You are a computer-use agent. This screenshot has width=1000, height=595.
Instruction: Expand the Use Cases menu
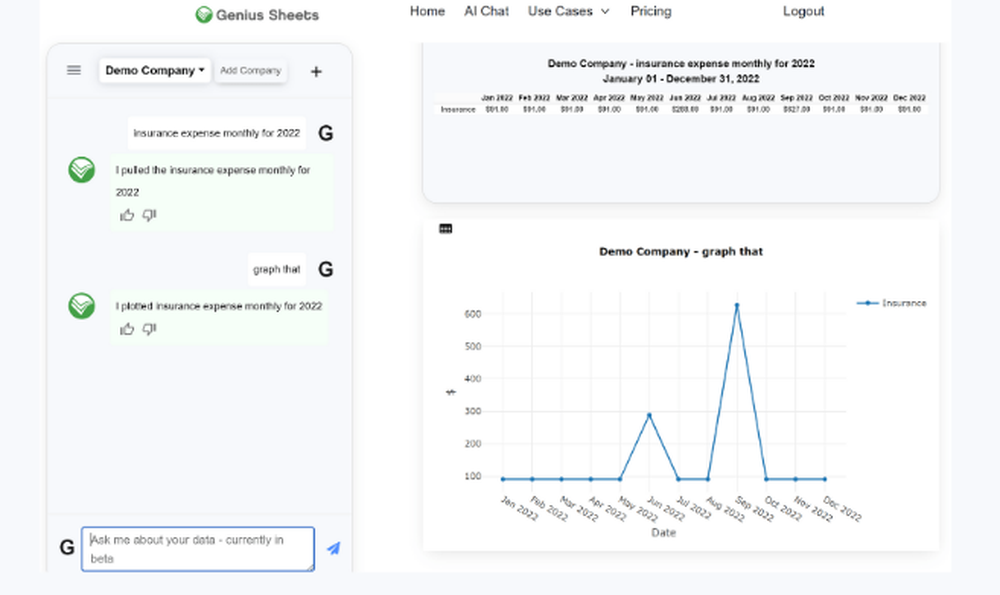pos(568,12)
